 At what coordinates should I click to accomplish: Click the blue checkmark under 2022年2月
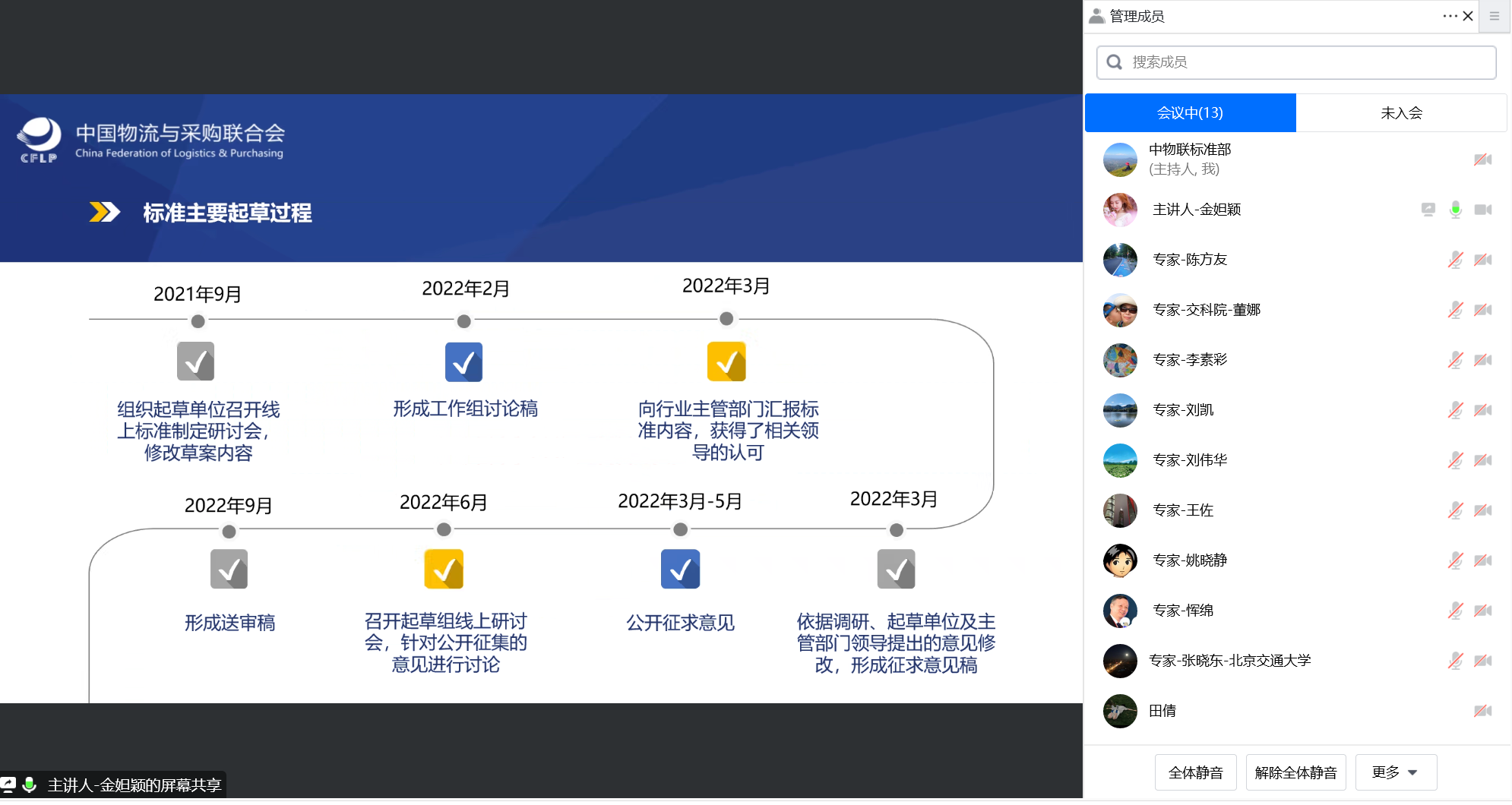pos(463,362)
